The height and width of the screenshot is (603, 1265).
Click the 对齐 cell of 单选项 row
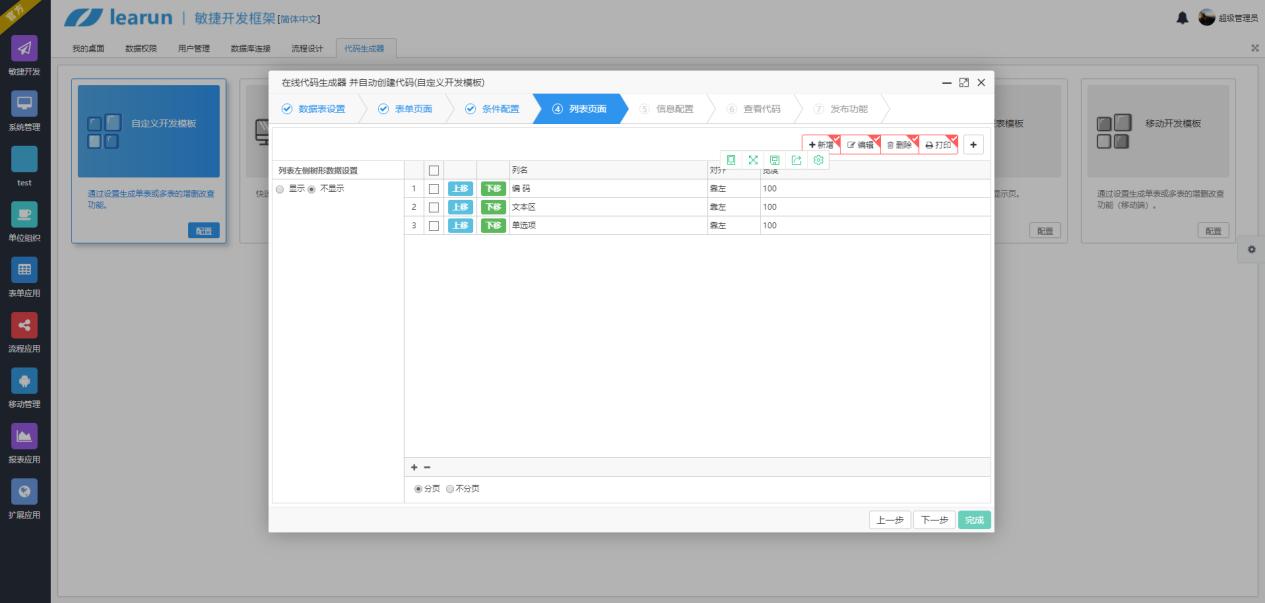tap(732, 226)
